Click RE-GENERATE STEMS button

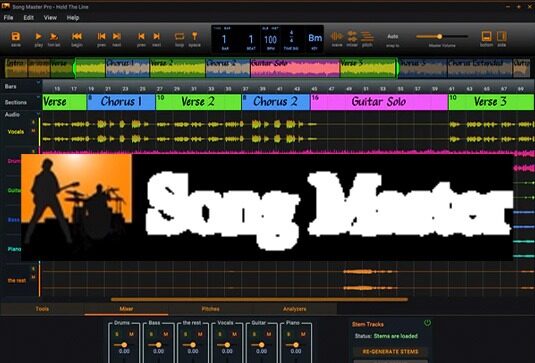[x=390, y=351]
